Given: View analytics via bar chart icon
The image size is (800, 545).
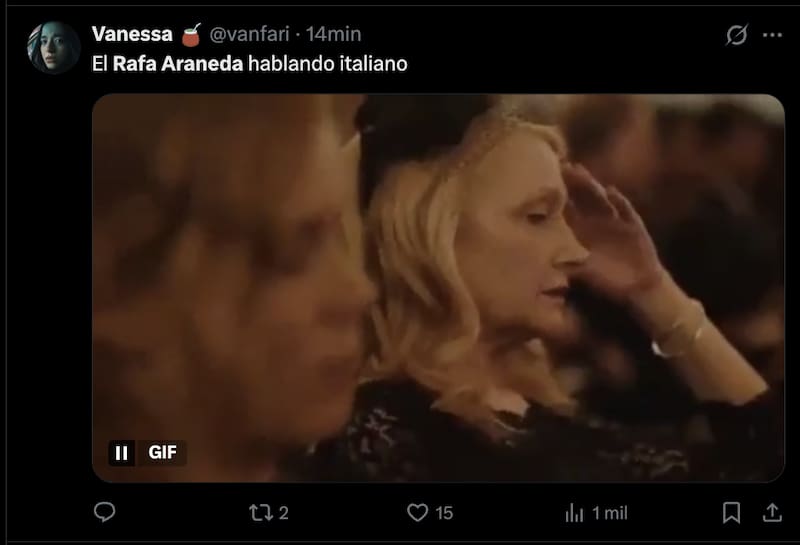Looking at the screenshot, I should pyautogui.click(x=574, y=512).
